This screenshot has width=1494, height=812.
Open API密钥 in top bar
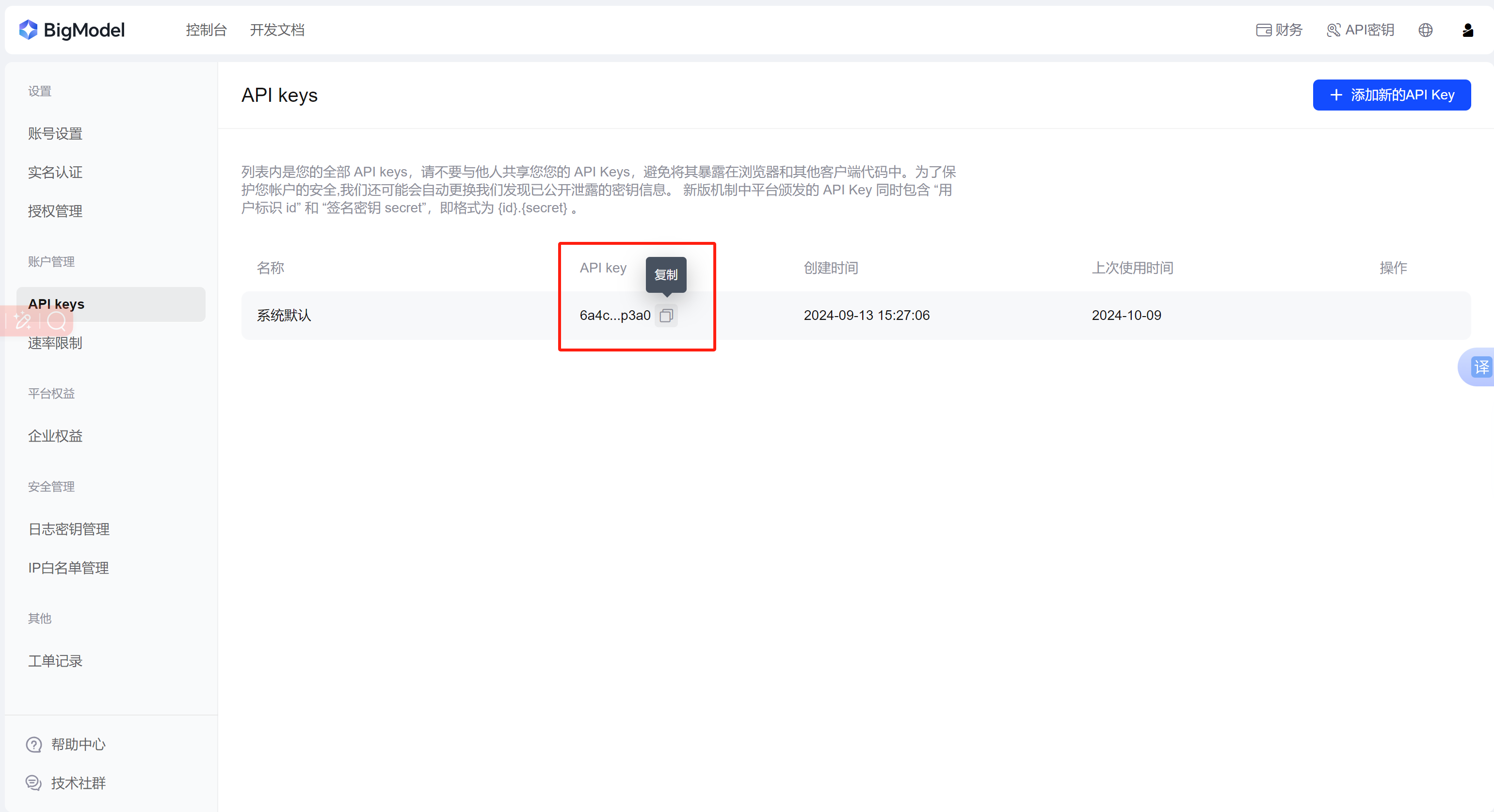[x=1360, y=30]
